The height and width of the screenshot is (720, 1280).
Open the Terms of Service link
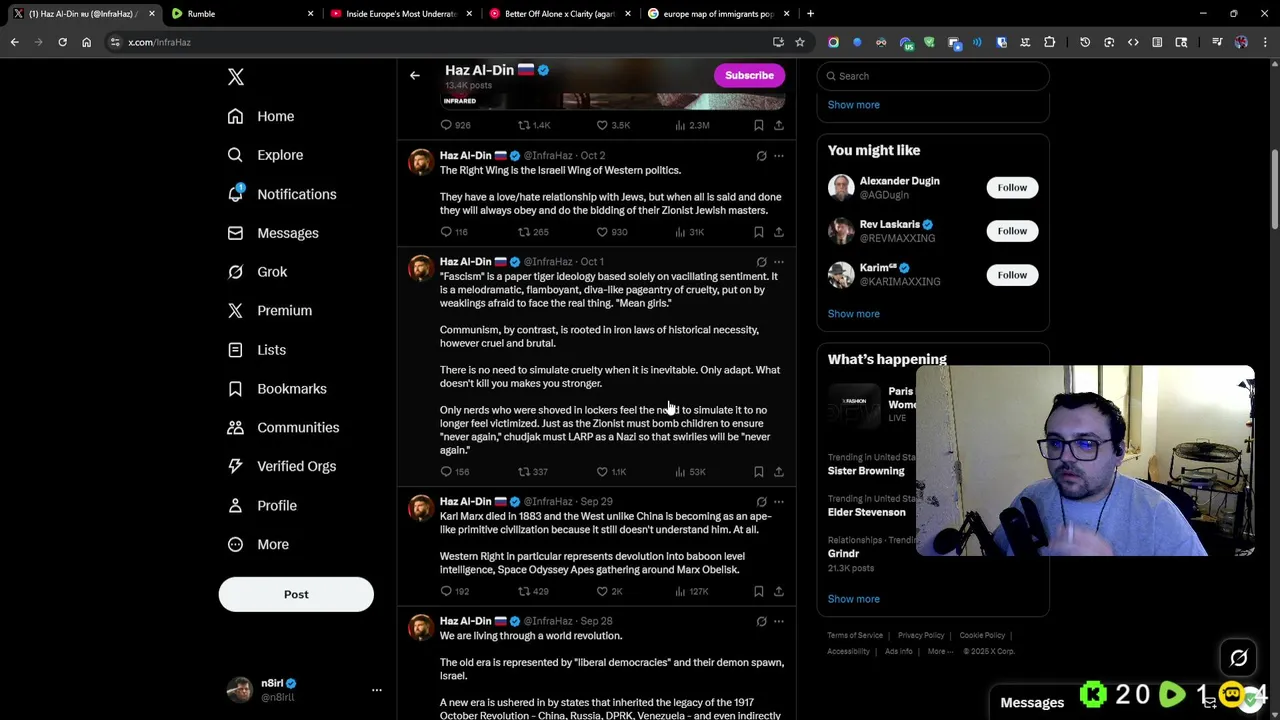tap(855, 635)
